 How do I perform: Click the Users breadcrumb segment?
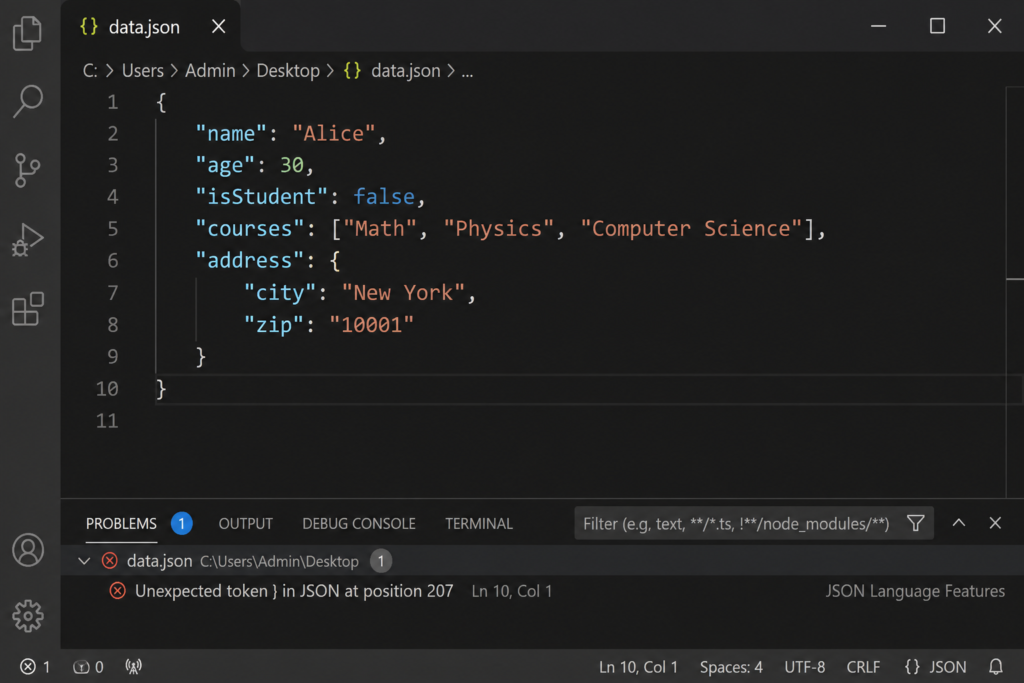pos(142,71)
